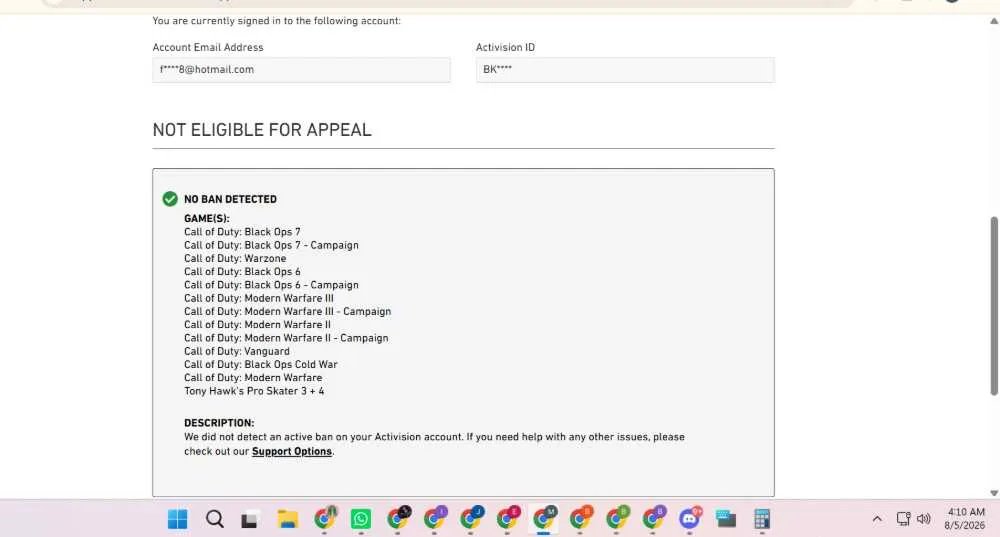This screenshot has height=537, width=1000.
Task: Click the 'GAME(S):' label
Action: point(207,219)
